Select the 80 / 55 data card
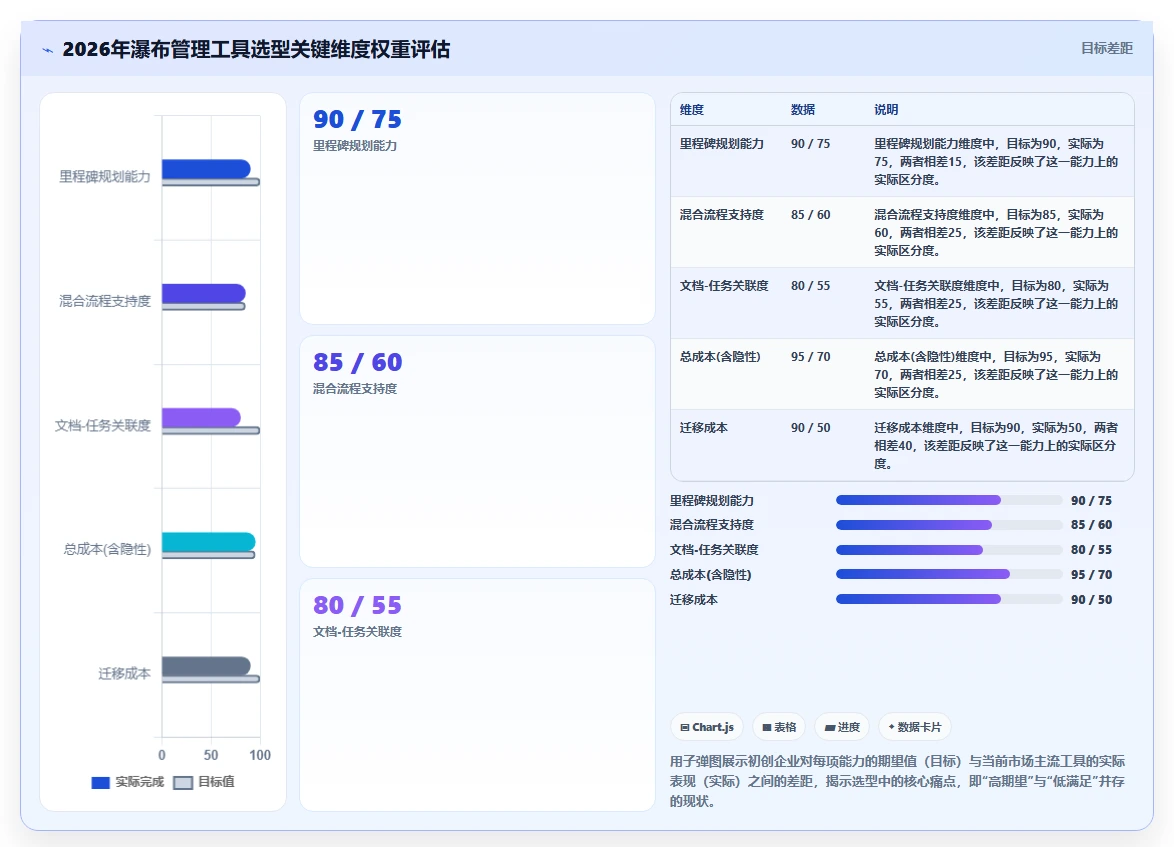The height and width of the screenshot is (847, 1174). (x=477, y=694)
